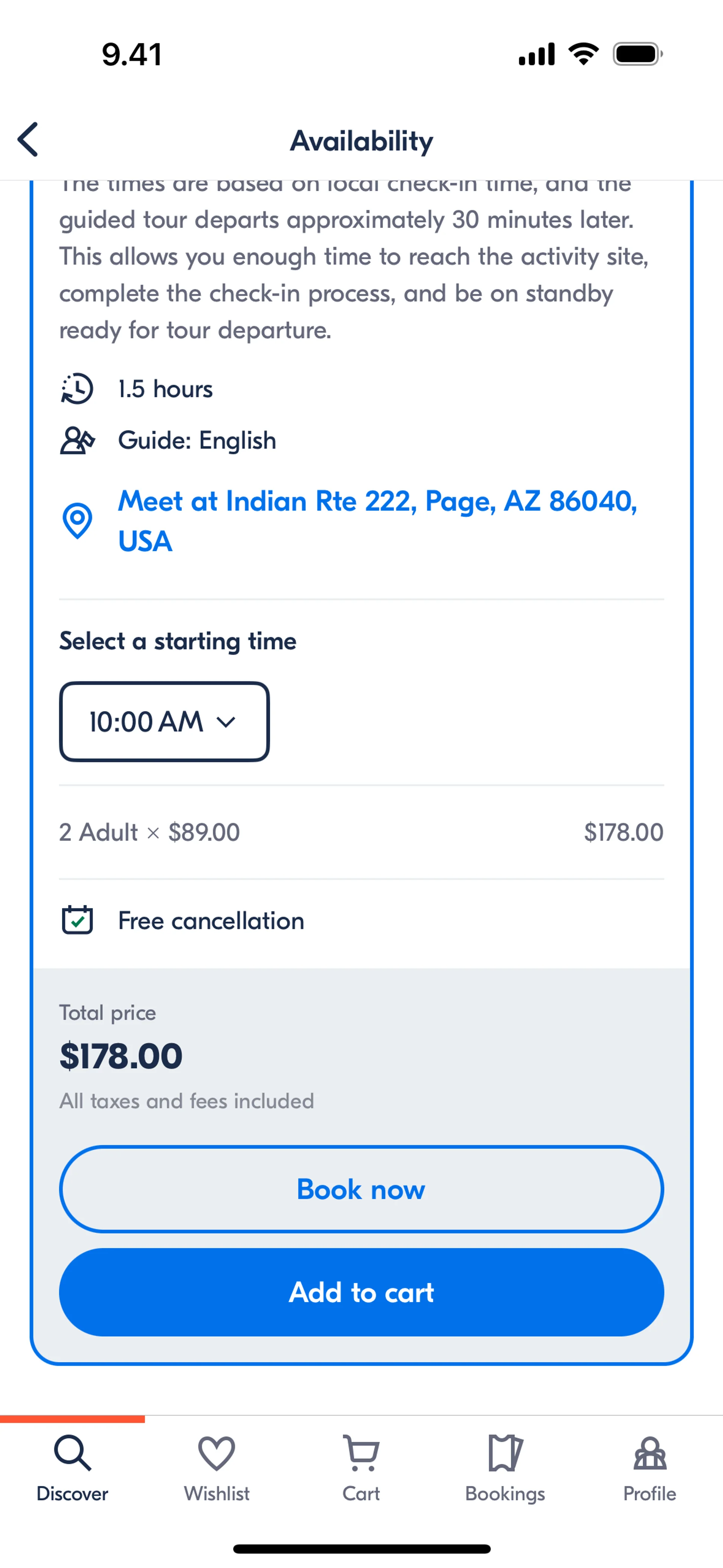Tap the location pin icon
This screenshot has width=723, height=1568.
77,521
